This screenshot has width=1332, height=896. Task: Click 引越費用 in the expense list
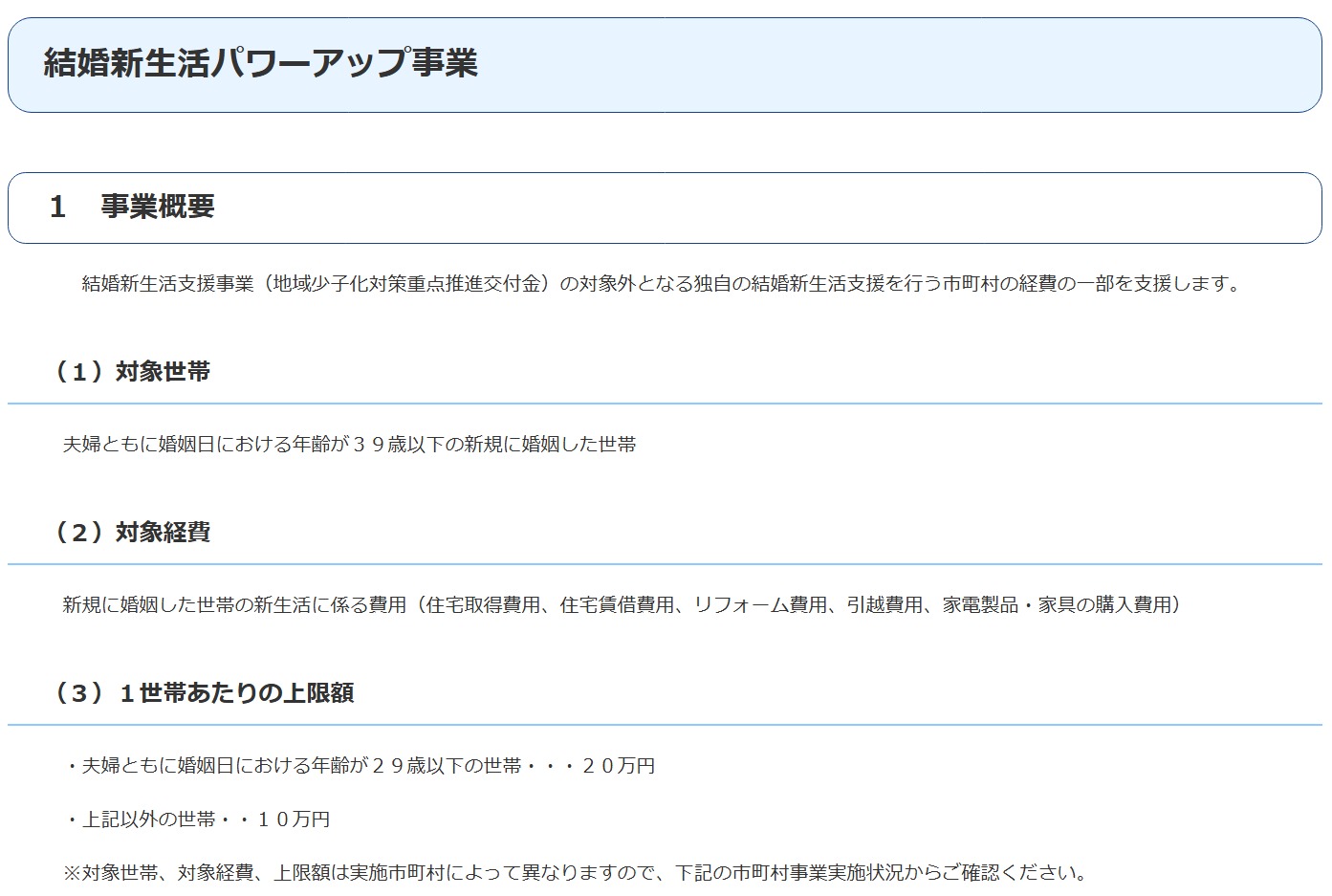coord(884,605)
